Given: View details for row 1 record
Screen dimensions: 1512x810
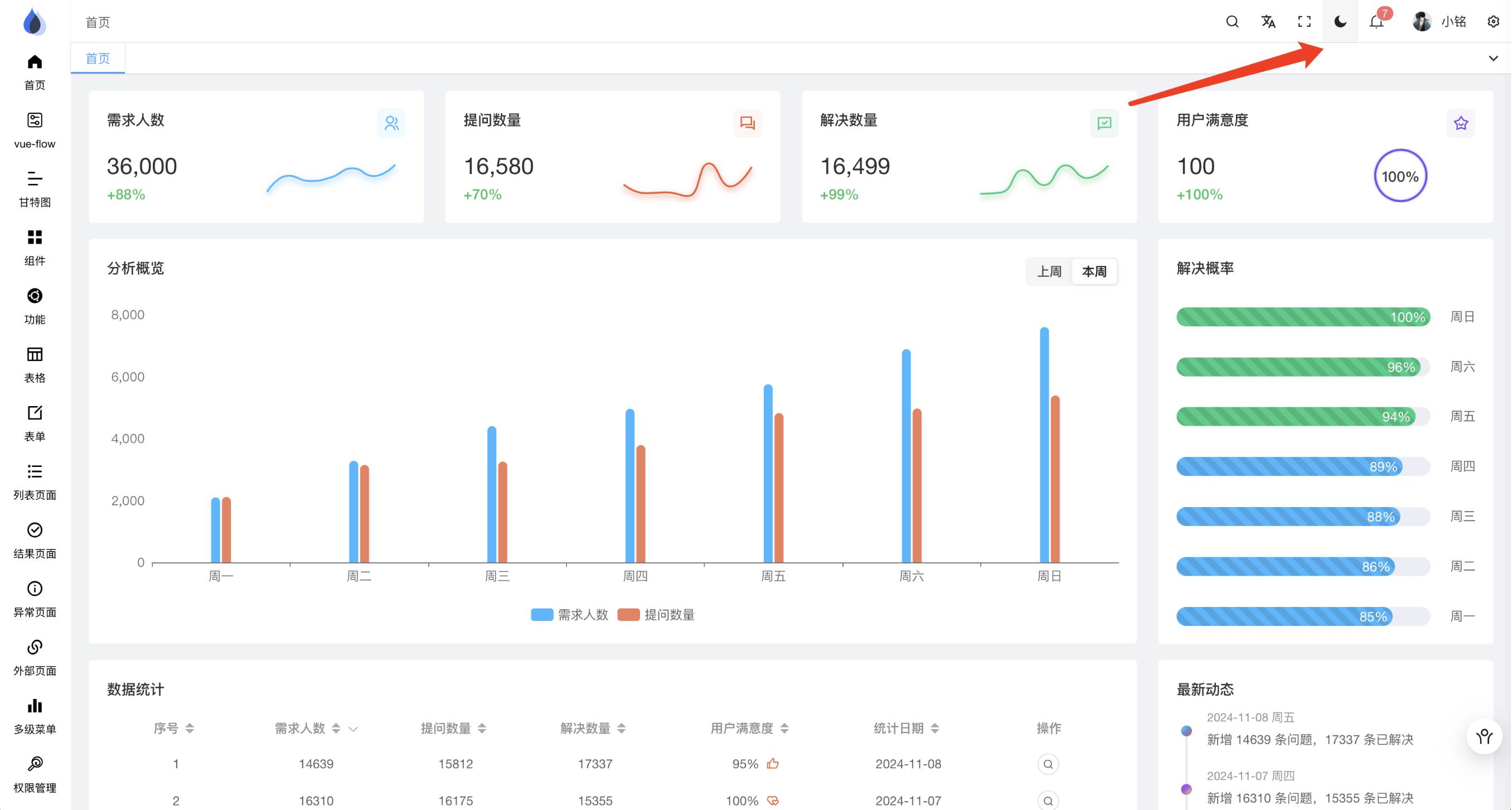Looking at the screenshot, I should tap(1048, 764).
